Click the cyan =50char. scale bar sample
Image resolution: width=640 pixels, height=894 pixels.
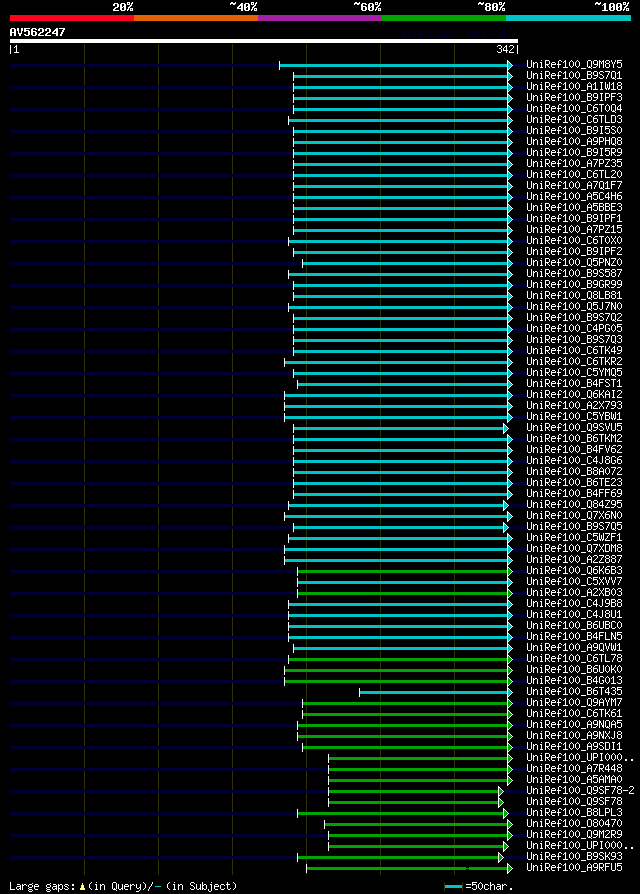point(453,887)
